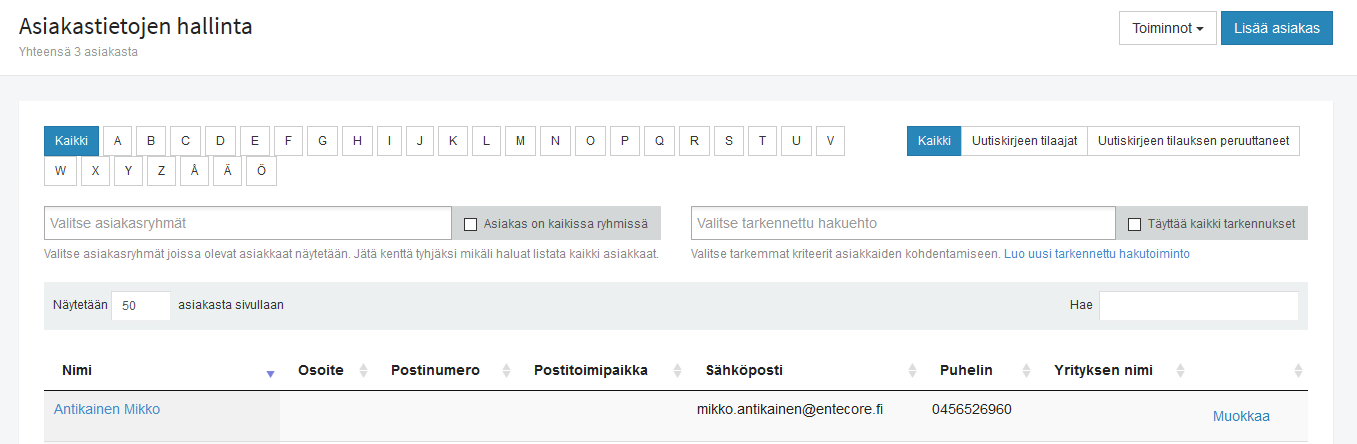Open 'Luo uusi tarkennettu hakutoiminto' link
The height and width of the screenshot is (444, 1357).
click(x=1096, y=254)
